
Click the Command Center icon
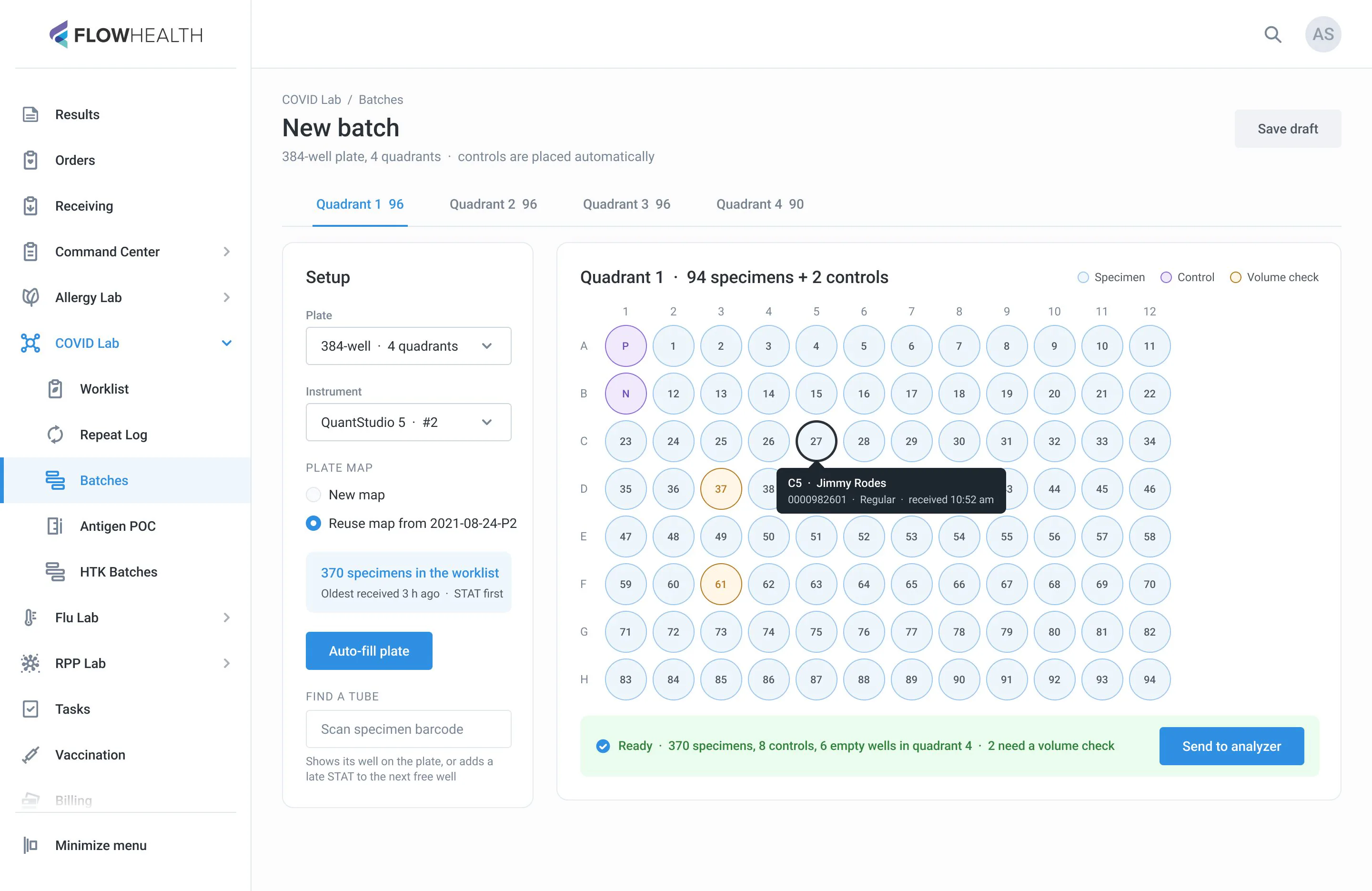30,252
